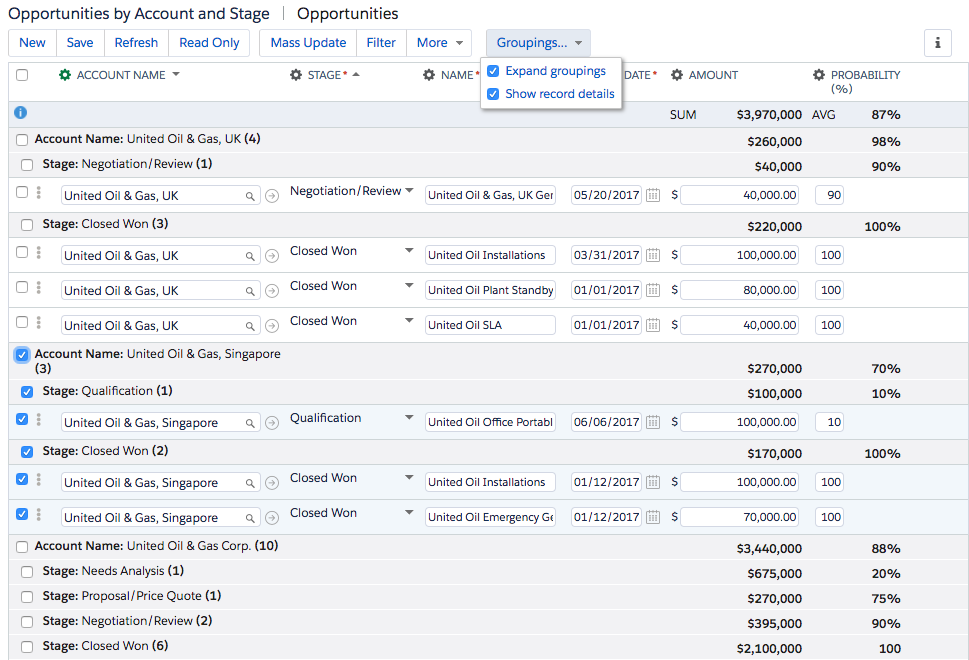Click the New button

click(33, 43)
